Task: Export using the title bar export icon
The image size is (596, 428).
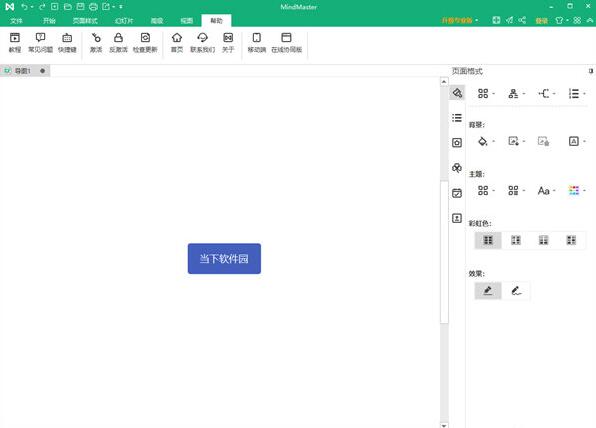Action: [x=106, y=7]
